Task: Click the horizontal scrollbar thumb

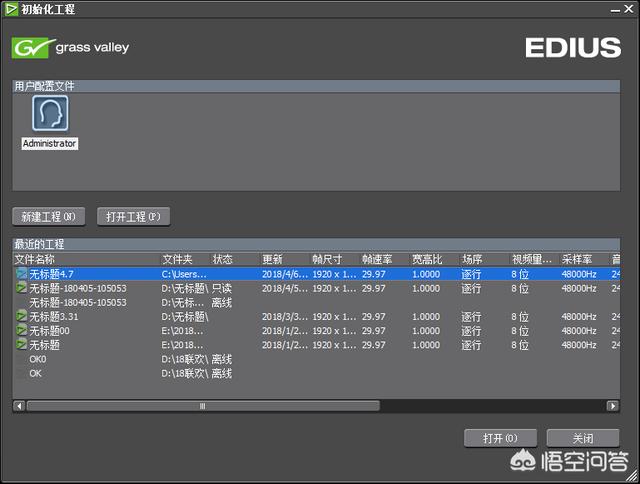Action: pos(203,406)
